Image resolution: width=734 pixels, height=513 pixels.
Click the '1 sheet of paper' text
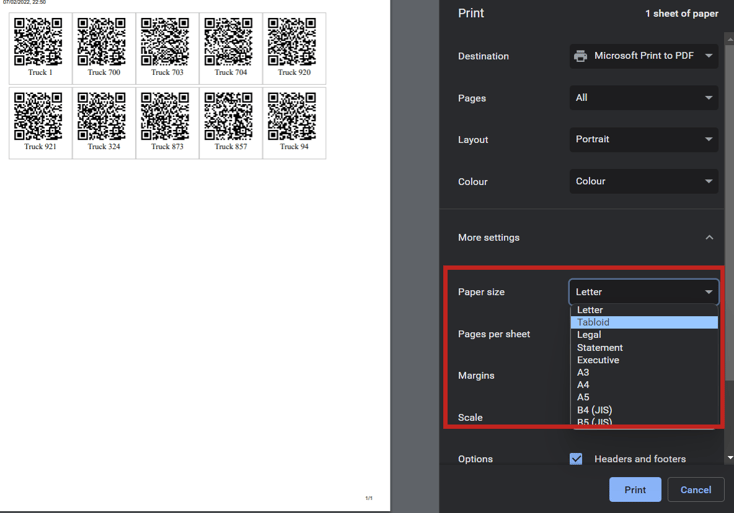click(682, 14)
